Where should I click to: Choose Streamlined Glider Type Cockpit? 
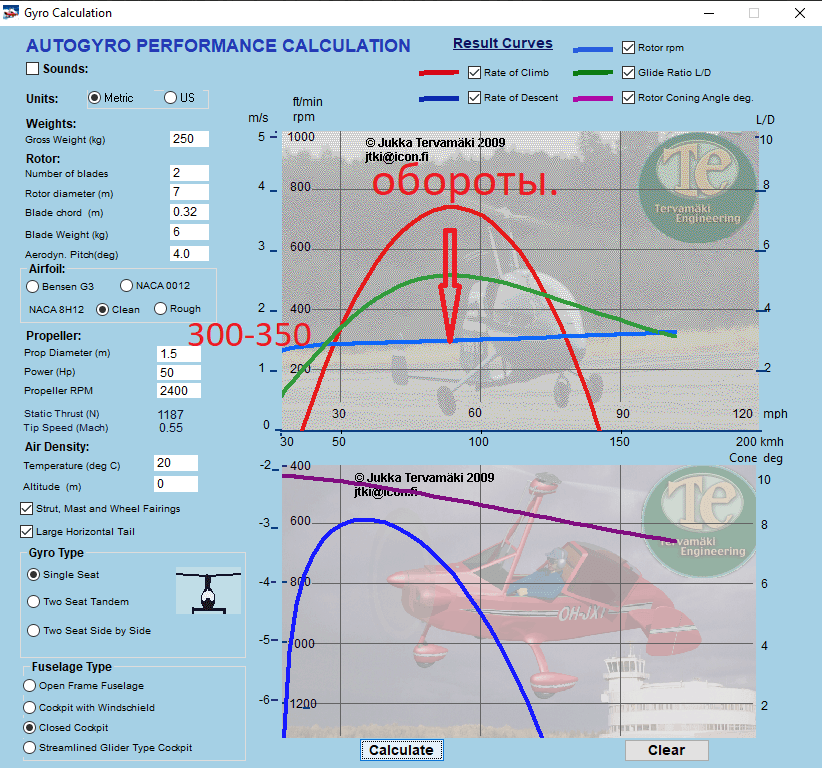point(32,747)
